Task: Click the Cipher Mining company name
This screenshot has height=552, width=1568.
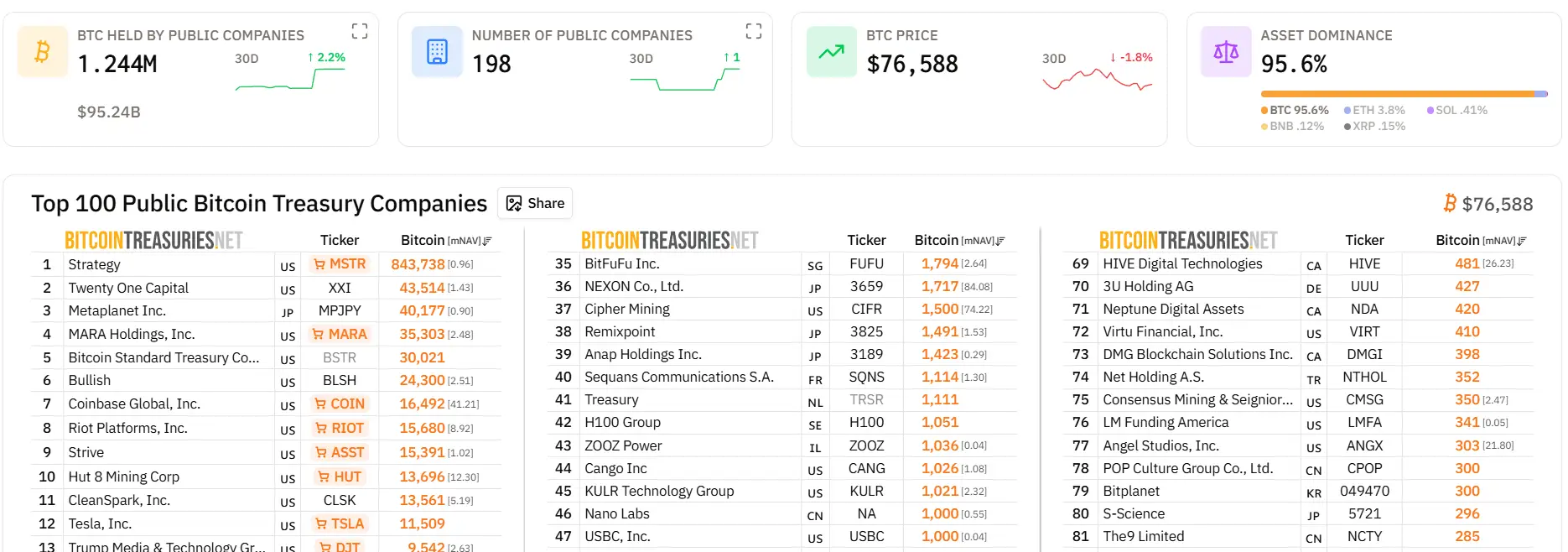Action: click(627, 309)
